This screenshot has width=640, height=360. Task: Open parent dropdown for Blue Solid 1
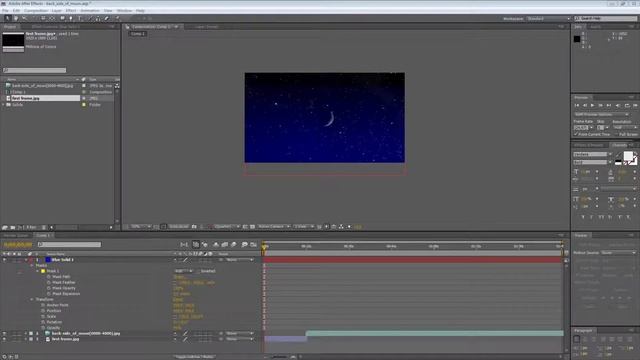239,260
